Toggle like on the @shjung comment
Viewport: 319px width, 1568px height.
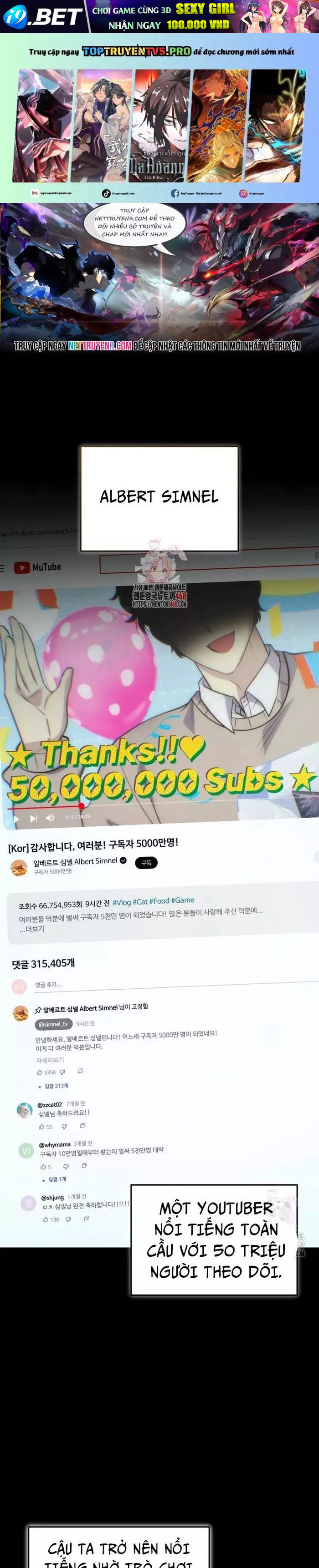pos(46,1219)
